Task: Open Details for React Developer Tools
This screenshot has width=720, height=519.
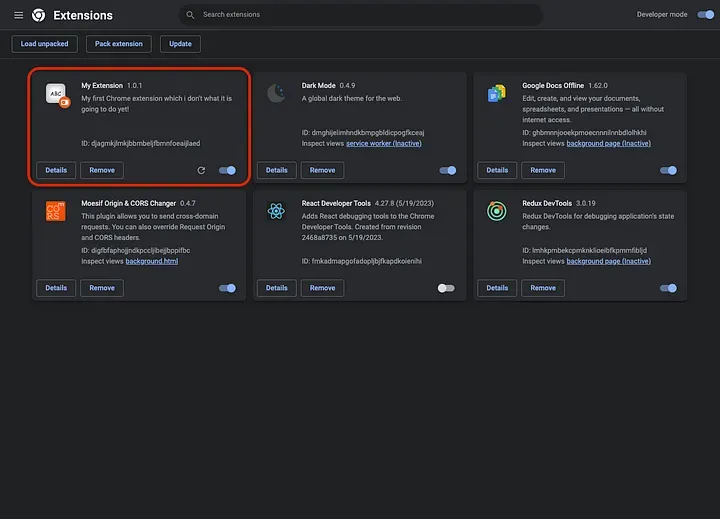Action: coord(276,288)
